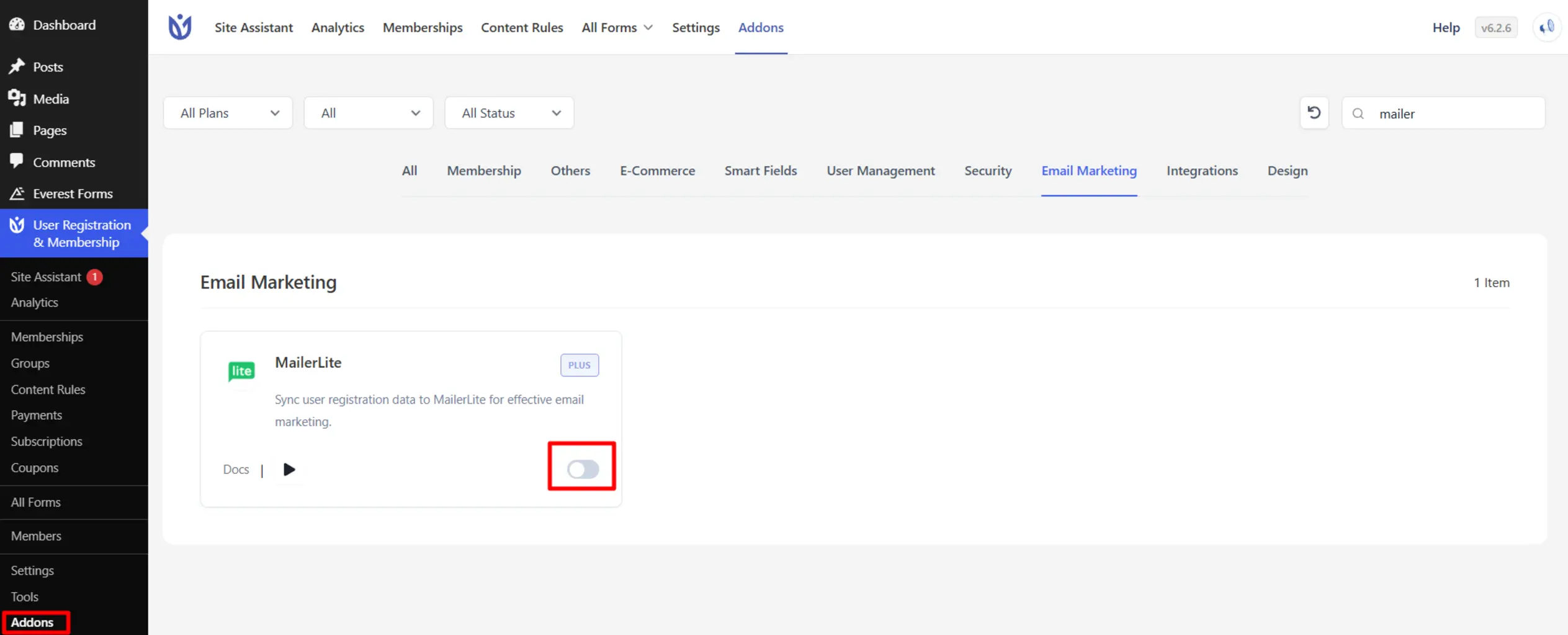Open Subscriptions in sidebar submenu
This screenshot has height=635, width=1568.
click(47, 441)
